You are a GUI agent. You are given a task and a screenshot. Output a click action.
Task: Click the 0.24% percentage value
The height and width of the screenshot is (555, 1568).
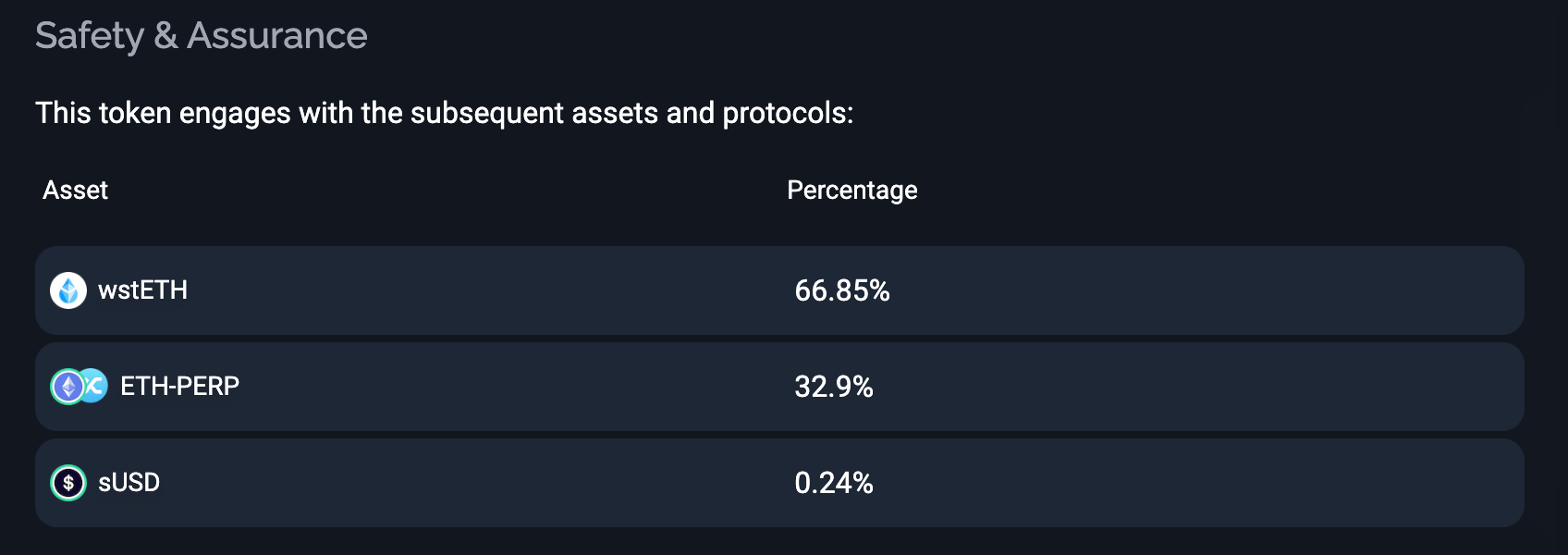click(834, 483)
